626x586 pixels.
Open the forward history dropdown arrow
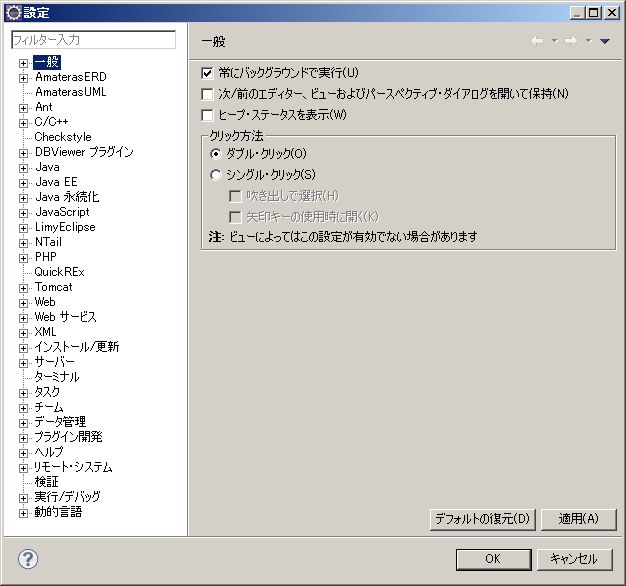click(x=588, y=41)
